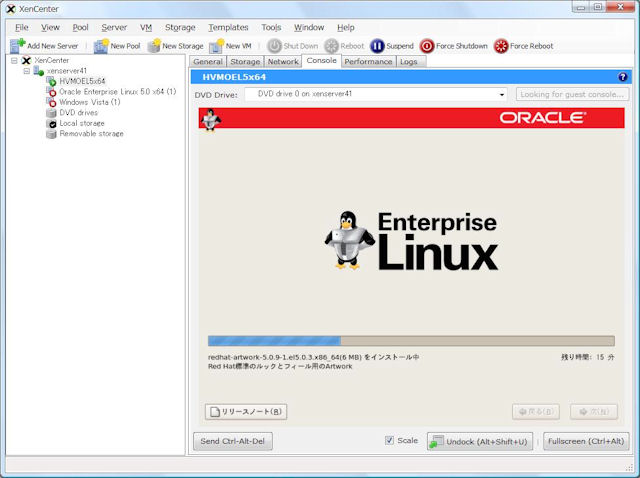Click Send Ctrl-Alt-Del button
Viewport: 640px width, 478px height.
pyautogui.click(x=233, y=441)
